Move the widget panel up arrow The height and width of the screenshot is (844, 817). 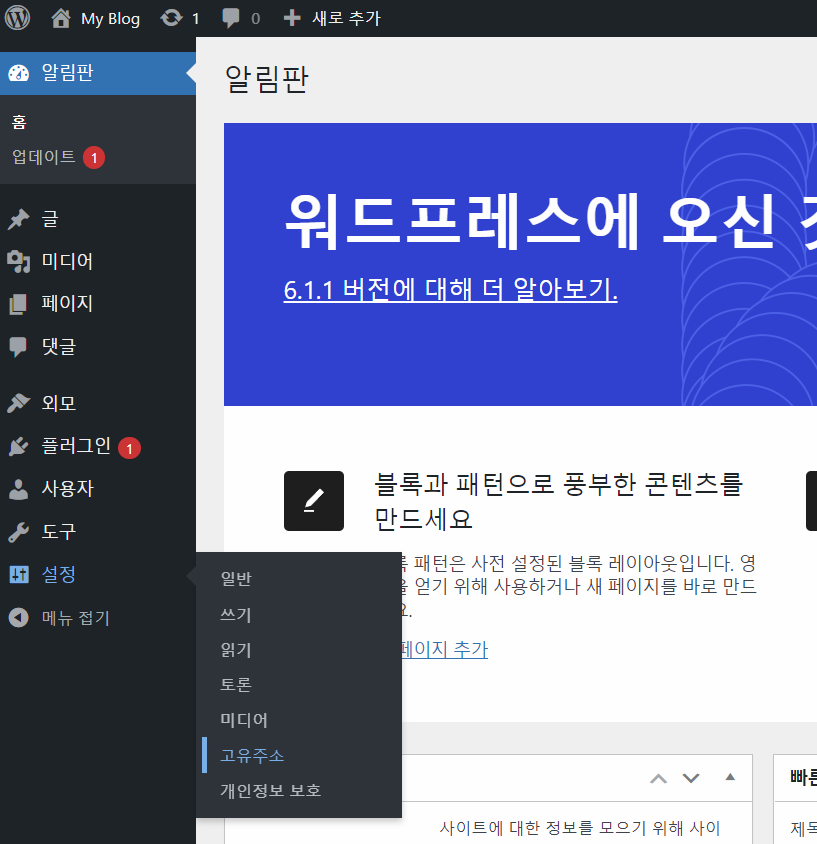pos(658,778)
